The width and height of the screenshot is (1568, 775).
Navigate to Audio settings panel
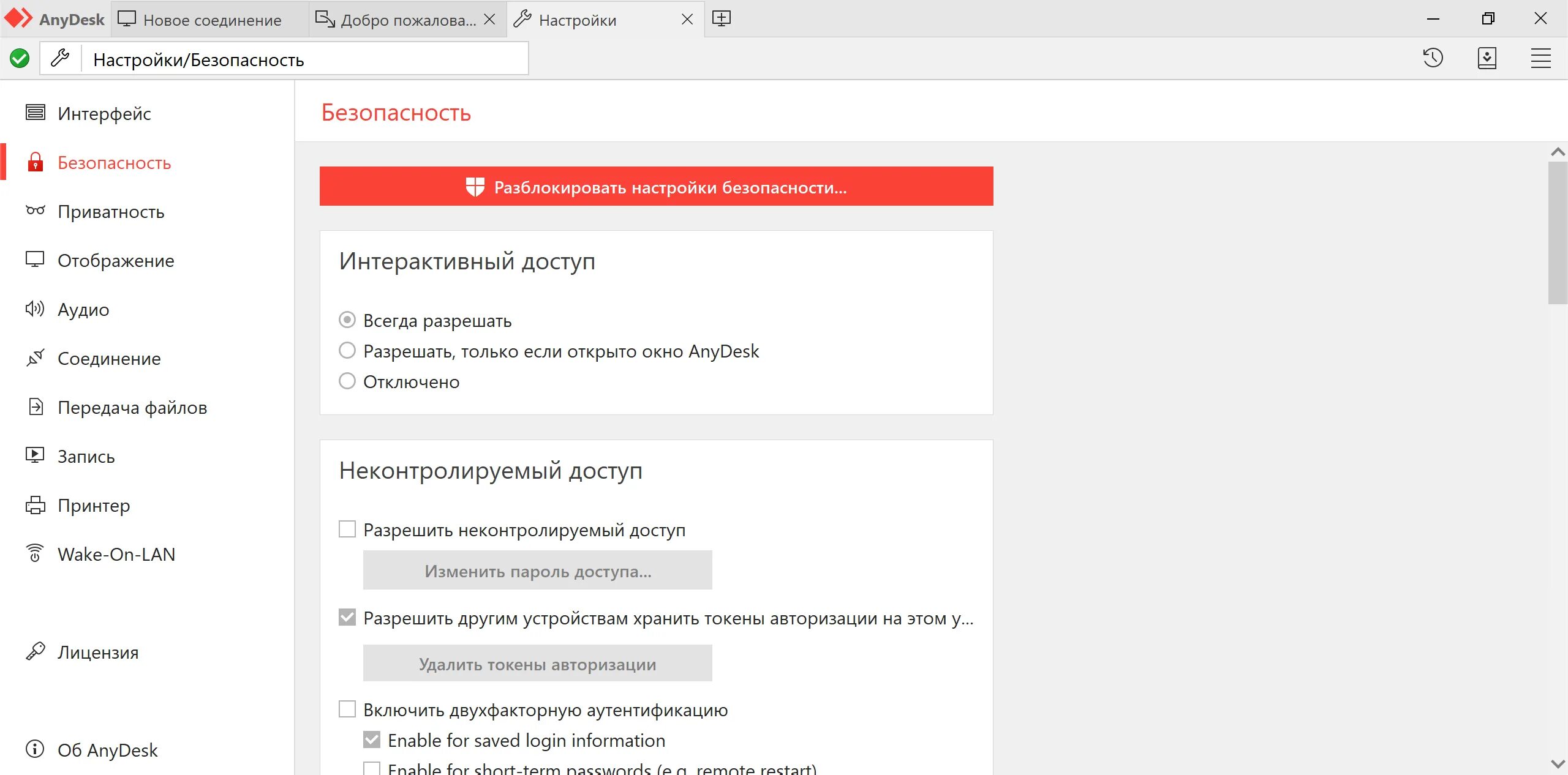pos(84,309)
